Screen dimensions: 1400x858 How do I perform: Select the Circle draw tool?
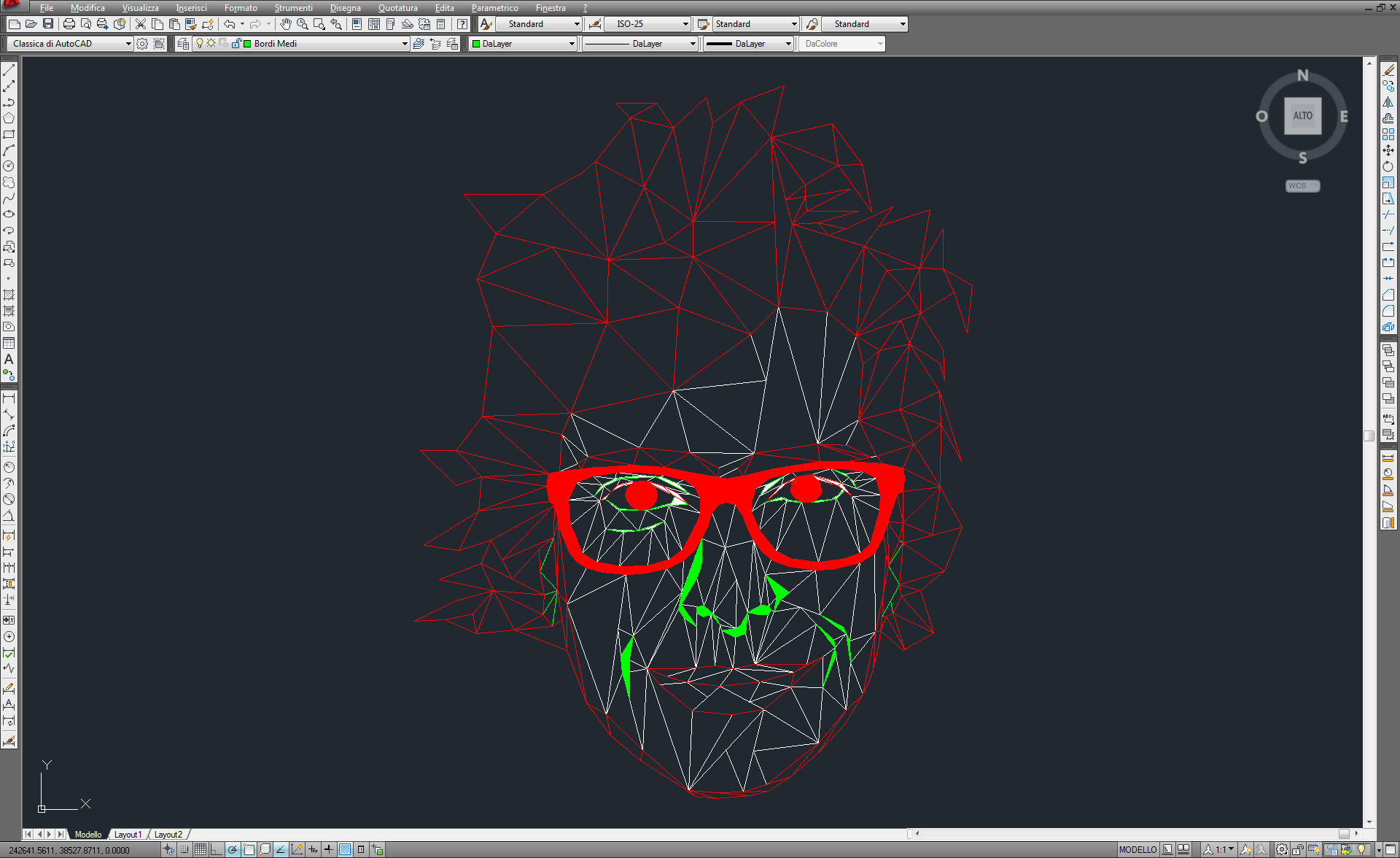coord(9,166)
